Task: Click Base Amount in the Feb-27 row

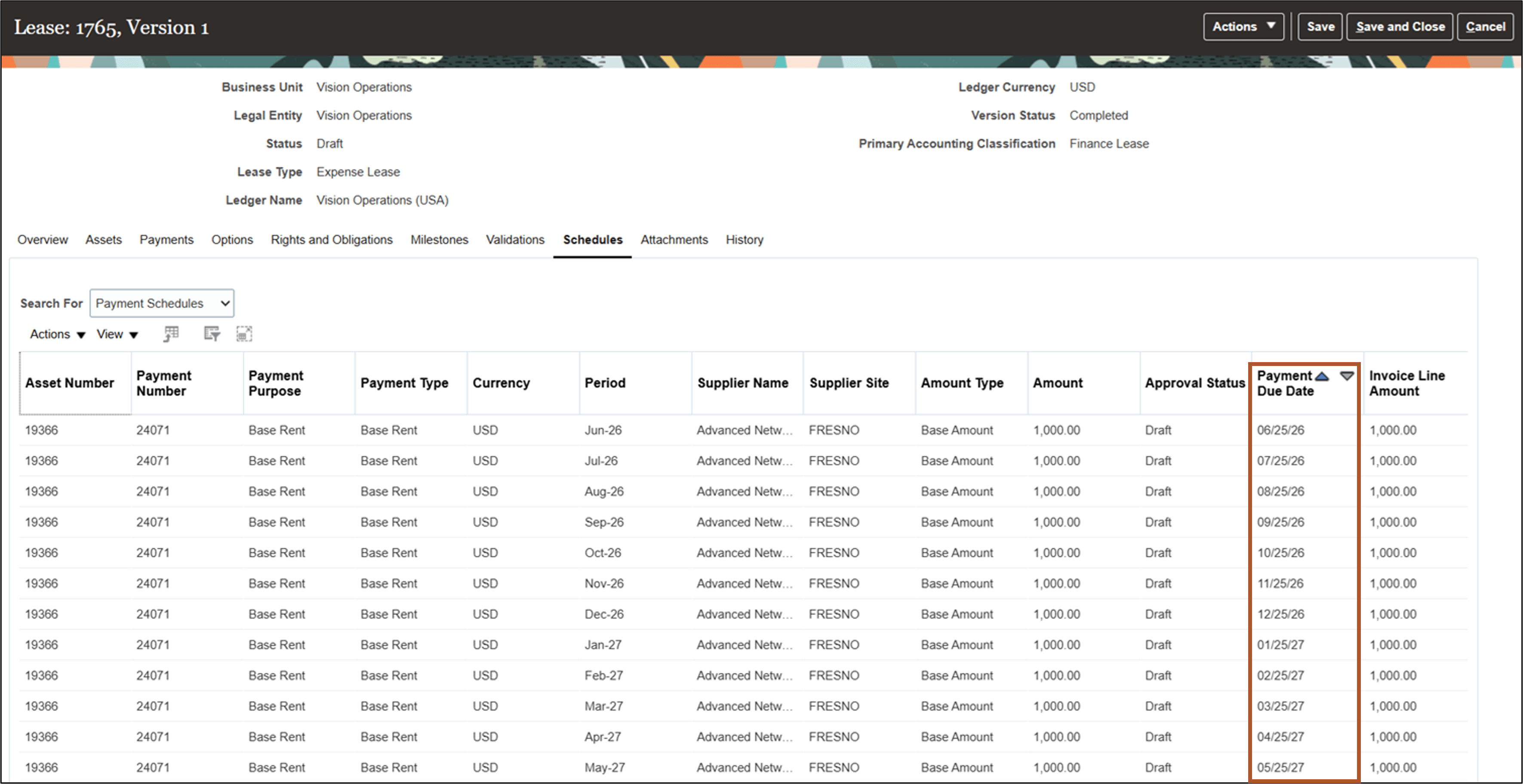Action: [957, 676]
